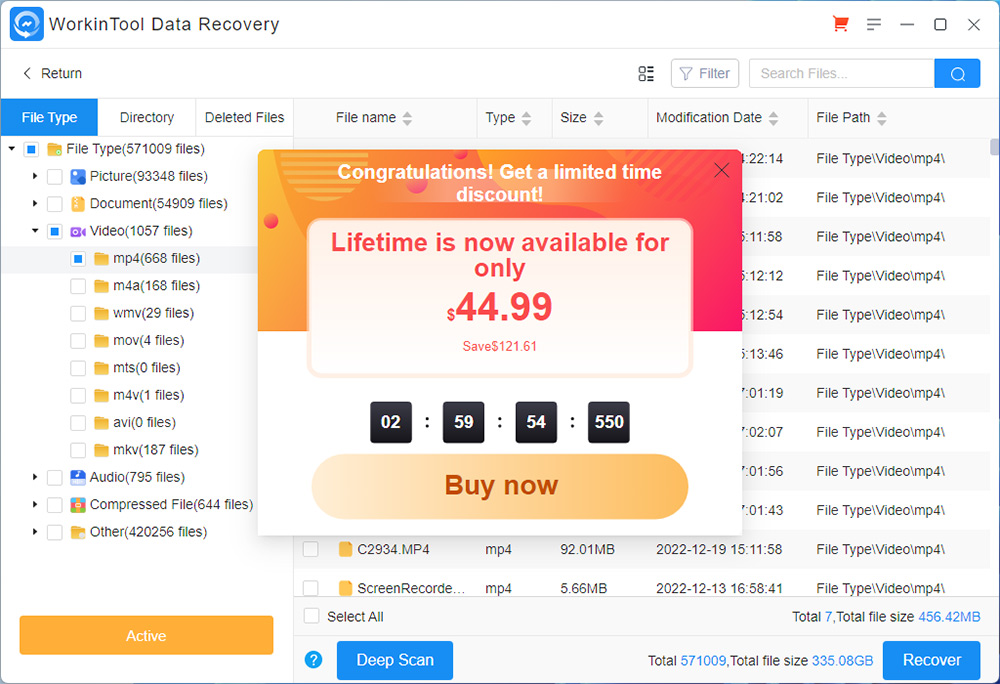
Task: Click the Video category camera icon
Action: click(x=78, y=231)
